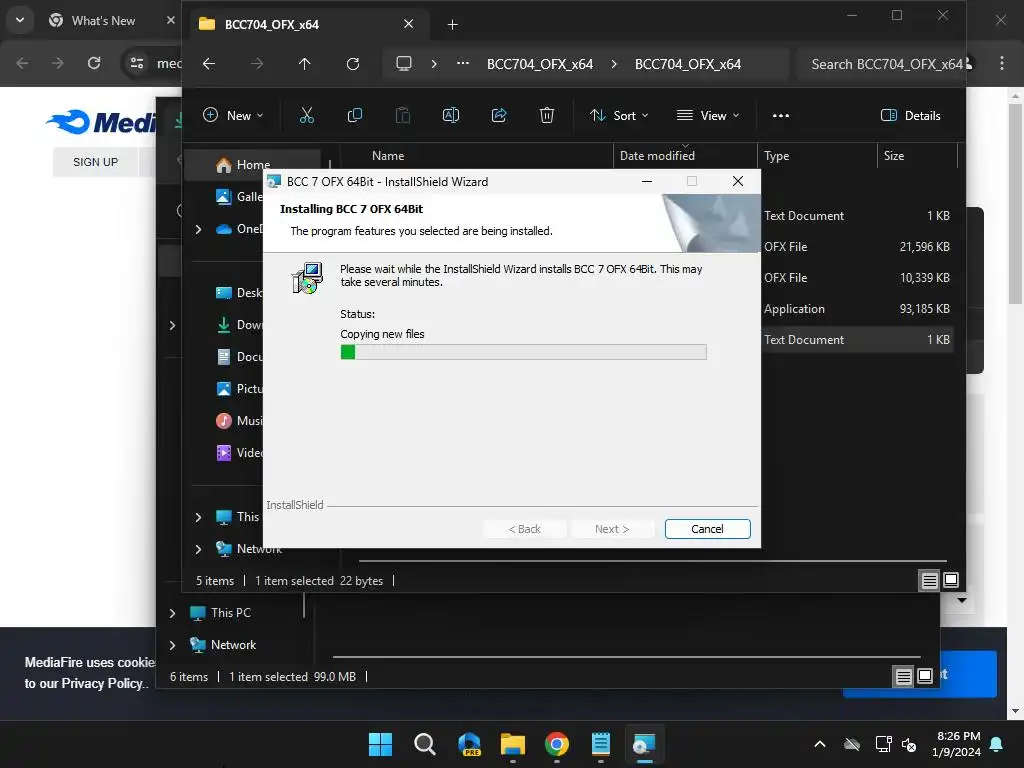Open the See more ellipsis in toolbar
The height and width of the screenshot is (768, 1024).
[x=780, y=116]
